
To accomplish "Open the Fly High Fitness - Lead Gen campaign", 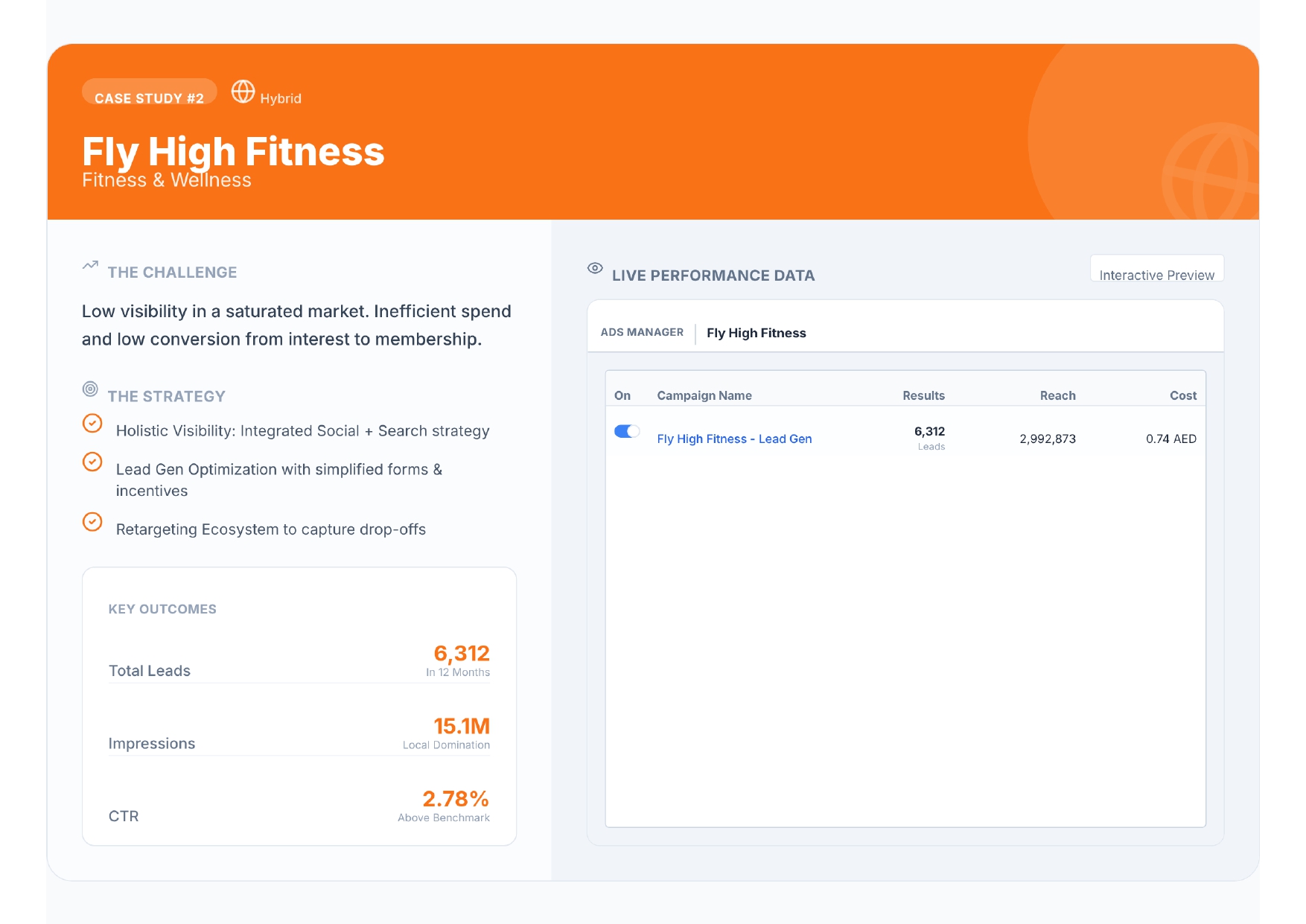I will click(x=734, y=439).
